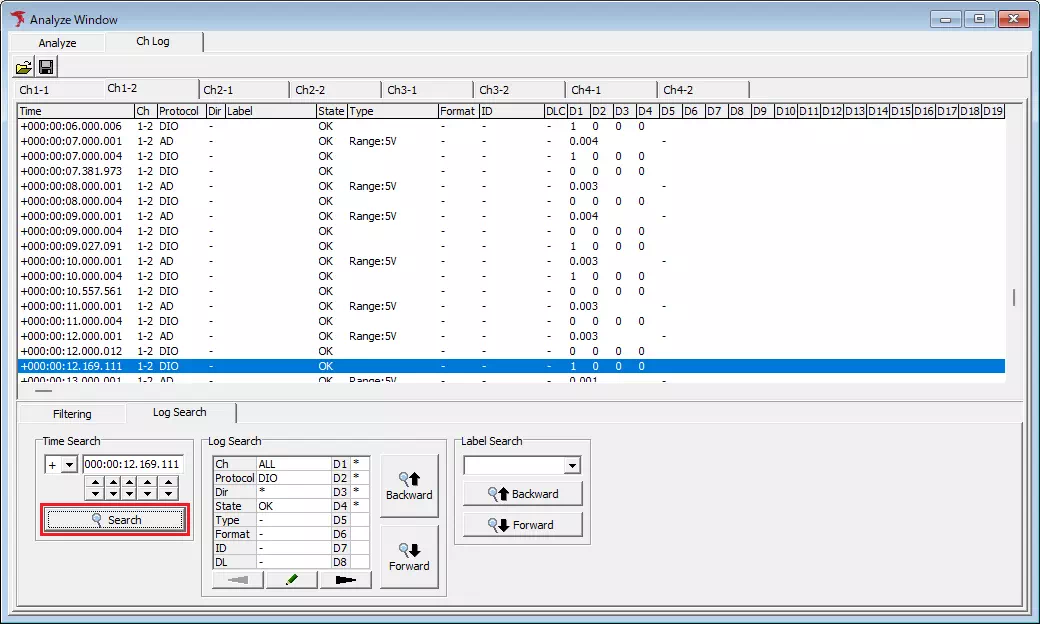Open the Label Search dropdown list
The width and height of the screenshot is (1040, 624).
[x=571, y=465]
